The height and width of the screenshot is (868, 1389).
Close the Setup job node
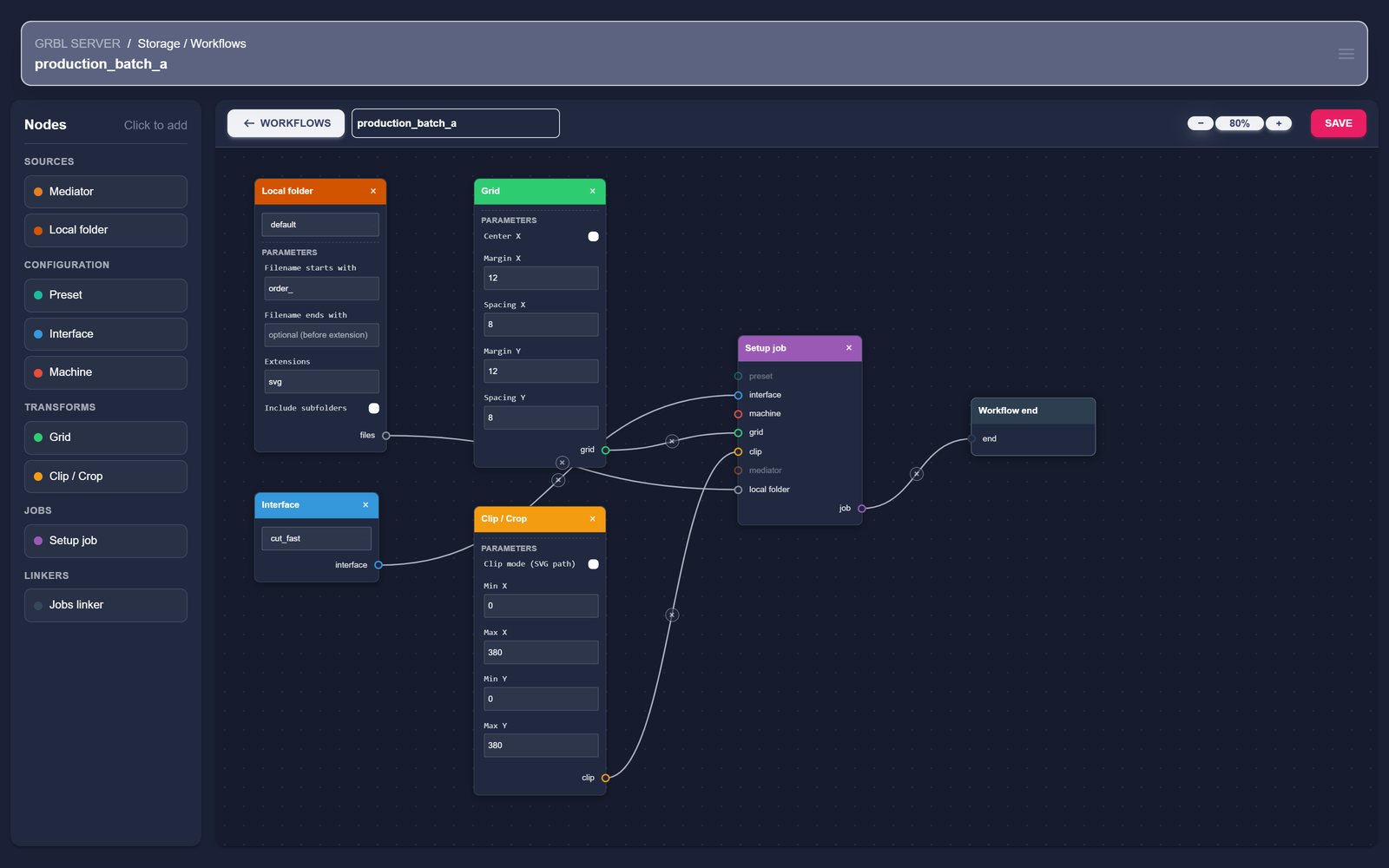[849, 348]
